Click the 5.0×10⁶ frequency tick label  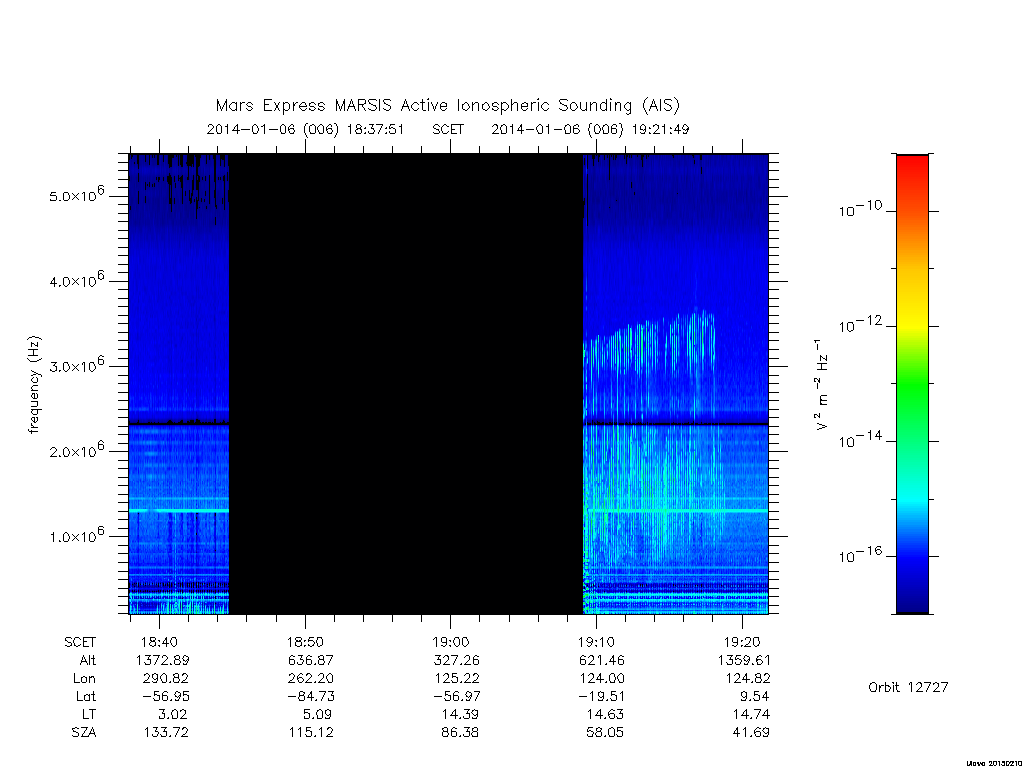(76, 195)
